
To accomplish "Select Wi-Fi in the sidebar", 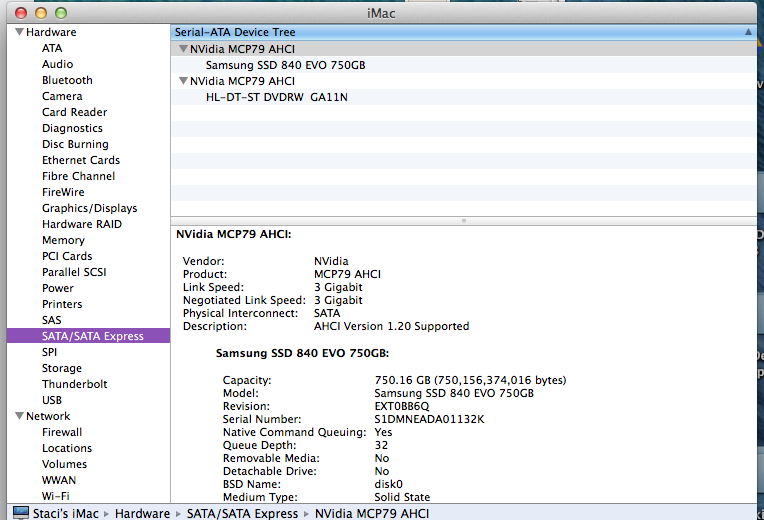I will [56, 496].
